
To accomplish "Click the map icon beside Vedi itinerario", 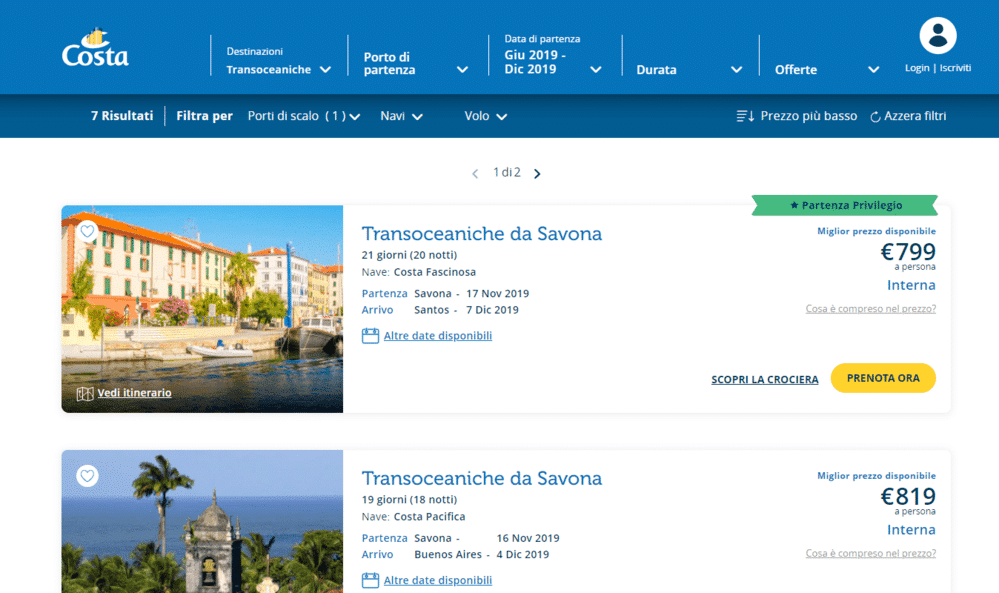I will point(85,394).
